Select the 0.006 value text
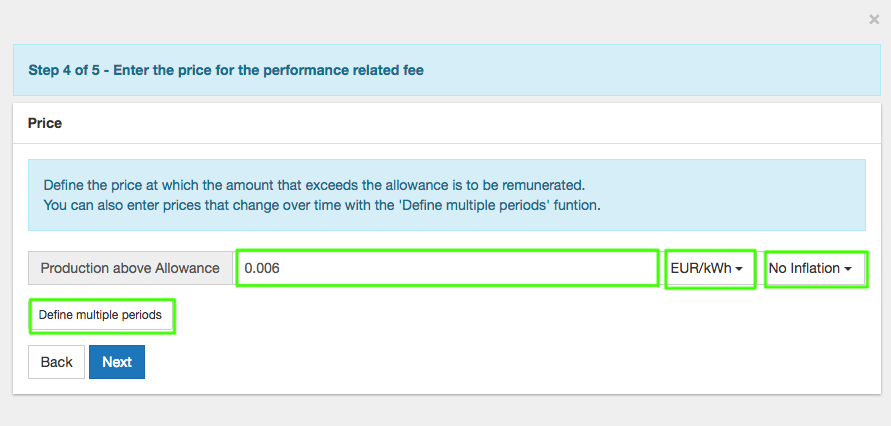The image size is (891, 426). pos(263,268)
